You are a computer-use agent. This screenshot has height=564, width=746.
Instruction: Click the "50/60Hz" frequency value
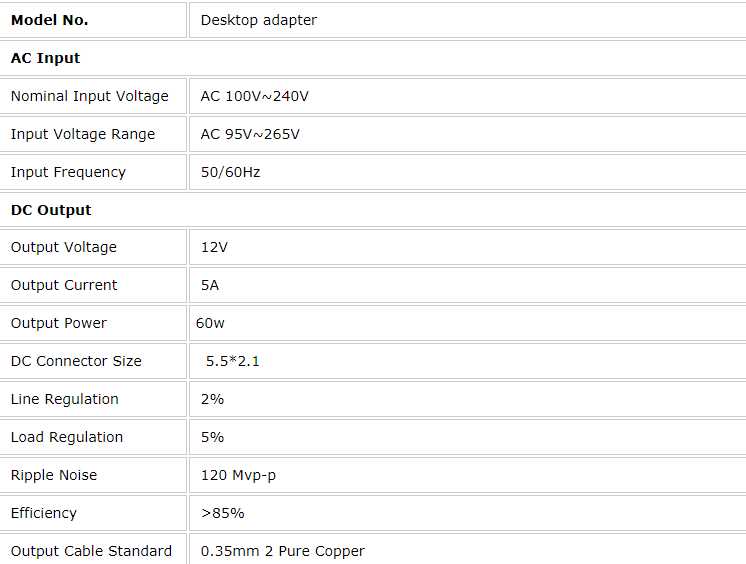click(230, 172)
